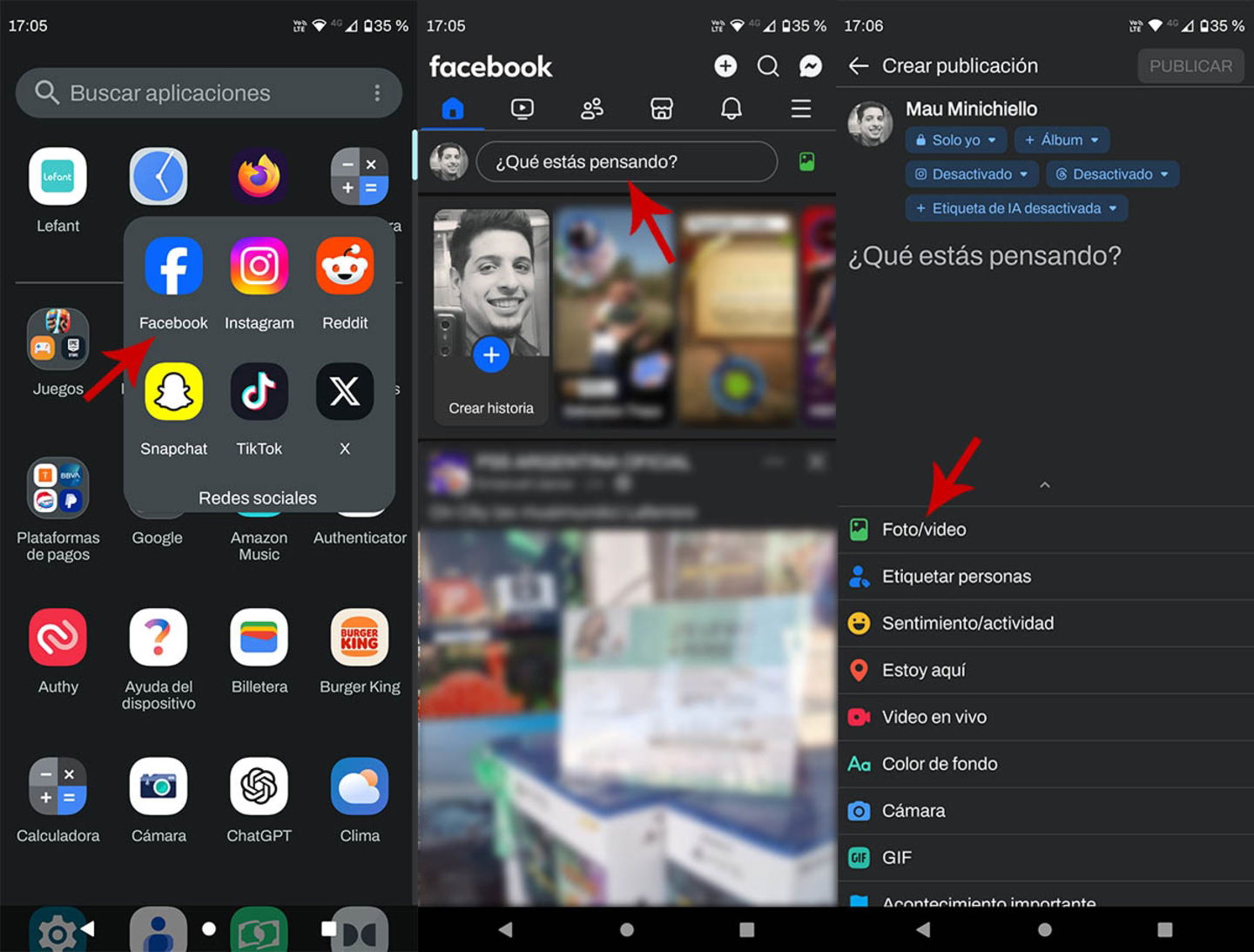Go back from Crear publicación
The image size is (1254, 952).
(x=859, y=66)
